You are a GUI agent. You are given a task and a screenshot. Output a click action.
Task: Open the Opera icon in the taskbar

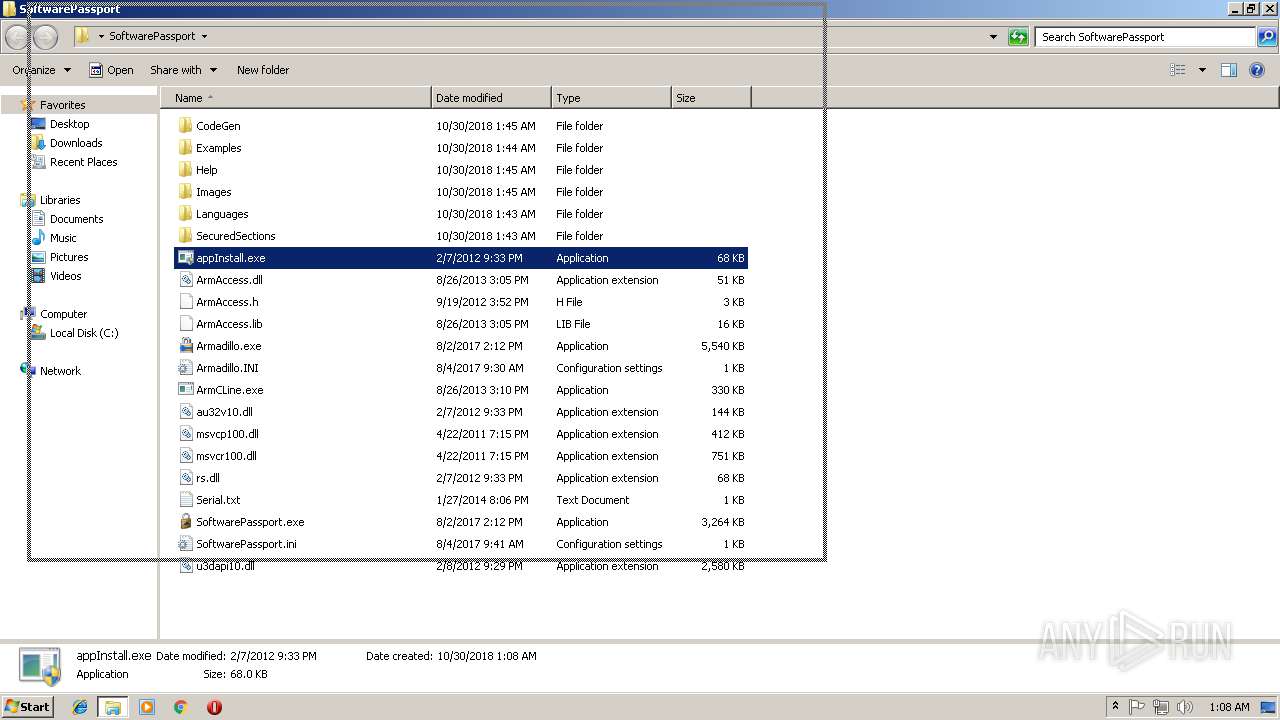[214, 707]
